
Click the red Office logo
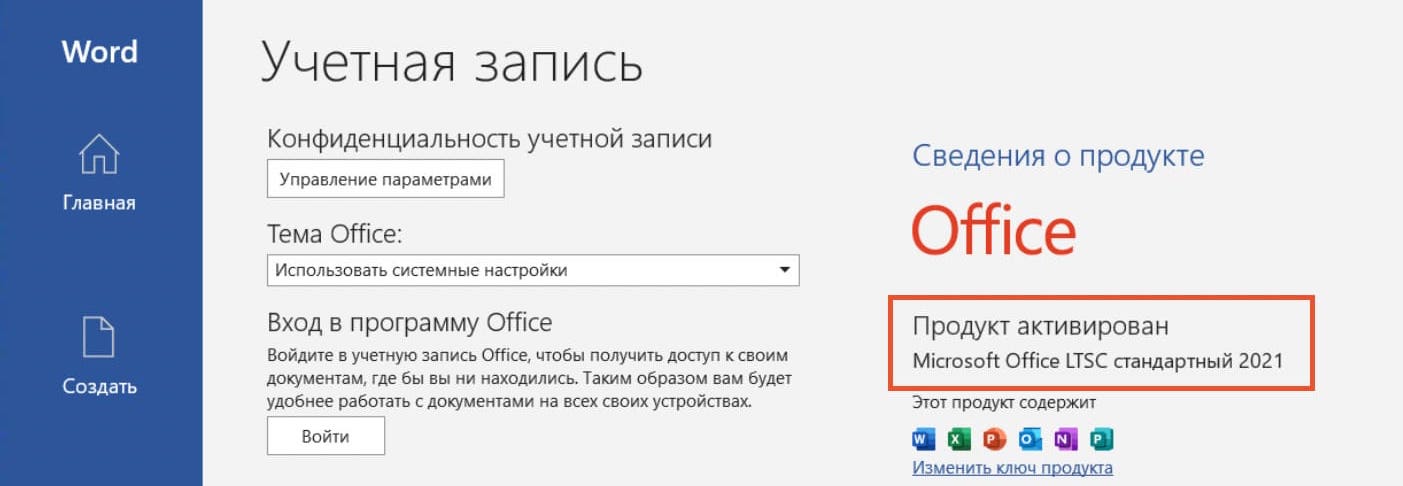coord(994,229)
